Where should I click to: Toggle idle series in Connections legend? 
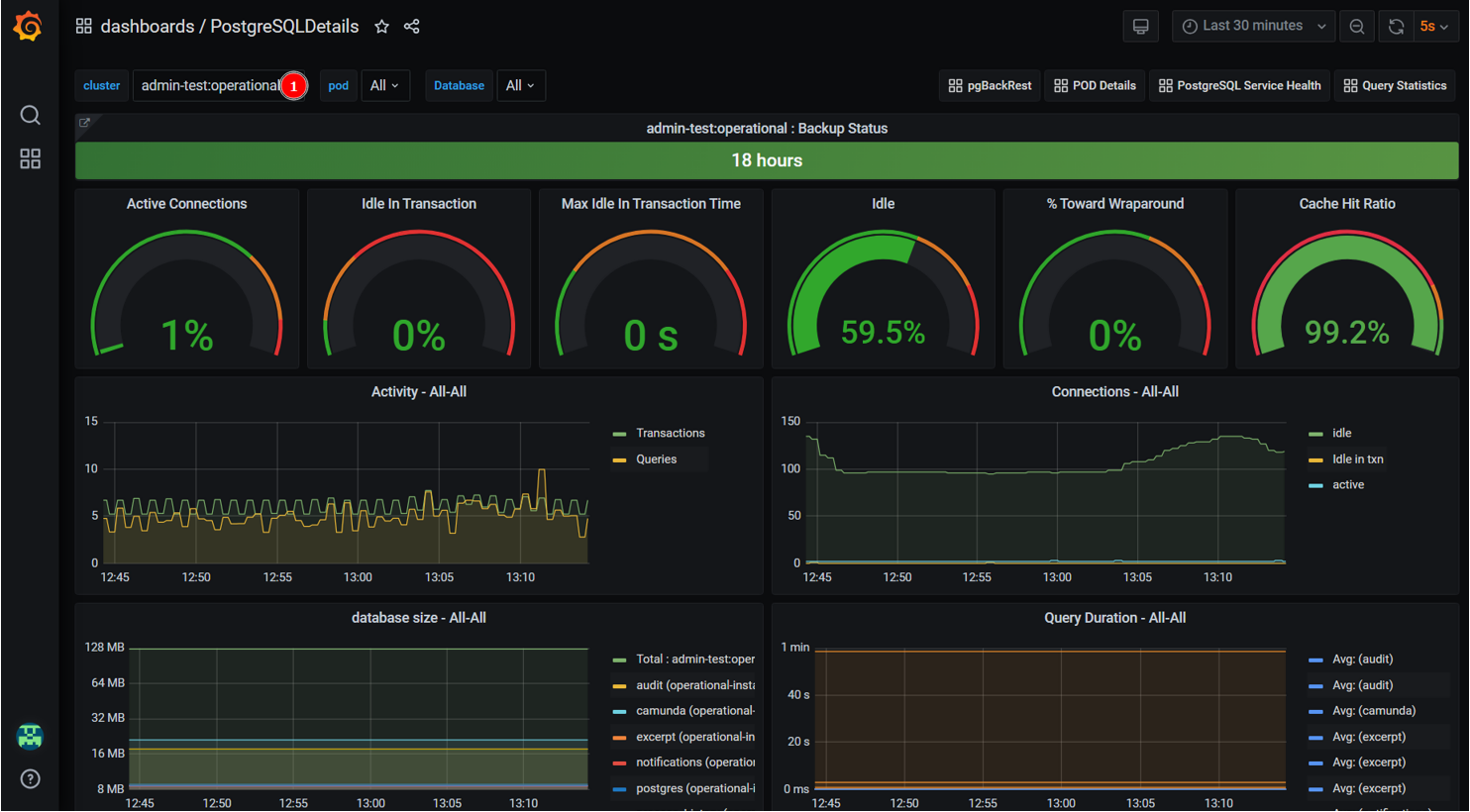point(1342,433)
